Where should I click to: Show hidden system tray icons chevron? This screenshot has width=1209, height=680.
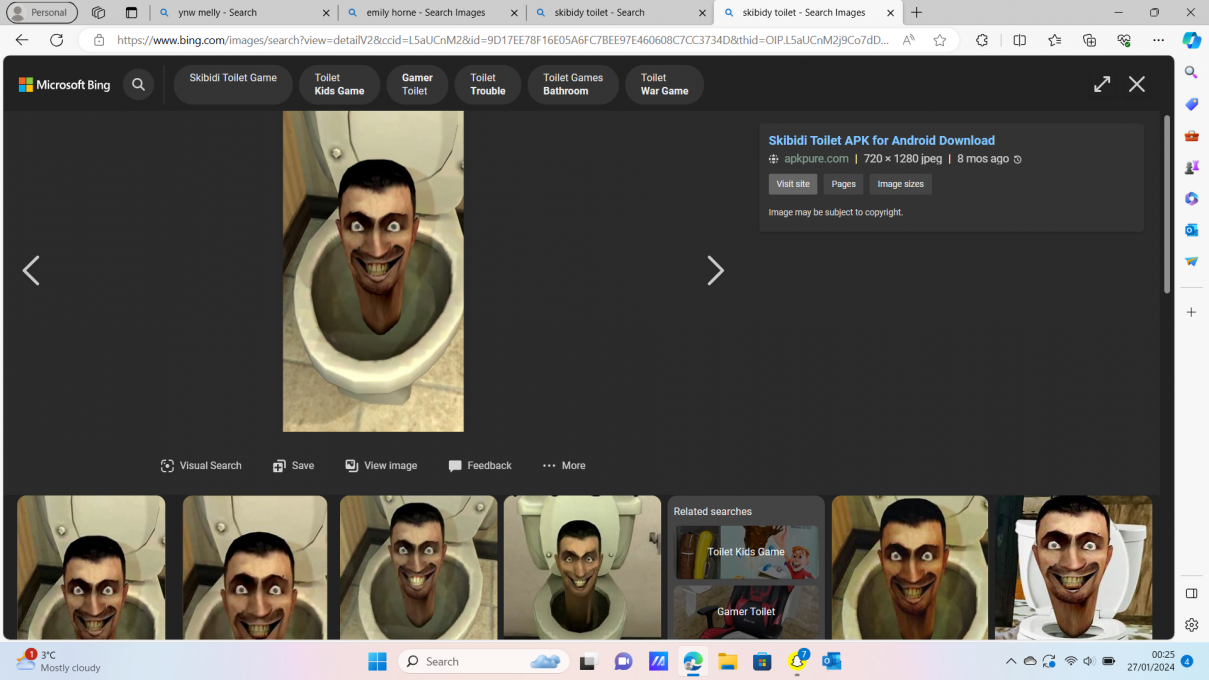pos(1010,661)
